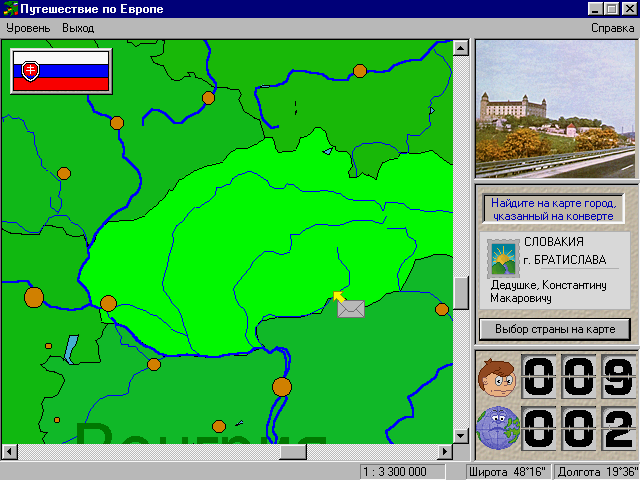Screen dimensions: 640x480
Task: Click the elongated blue lake in the southwest
Action: click(x=71, y=349)
